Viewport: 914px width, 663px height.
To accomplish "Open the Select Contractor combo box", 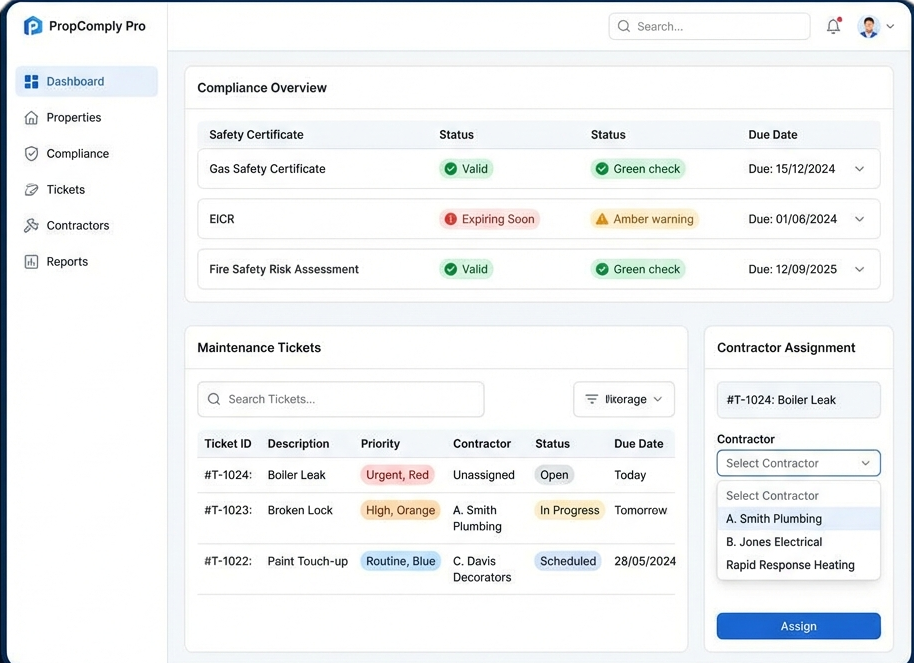I will coord(798,463).
